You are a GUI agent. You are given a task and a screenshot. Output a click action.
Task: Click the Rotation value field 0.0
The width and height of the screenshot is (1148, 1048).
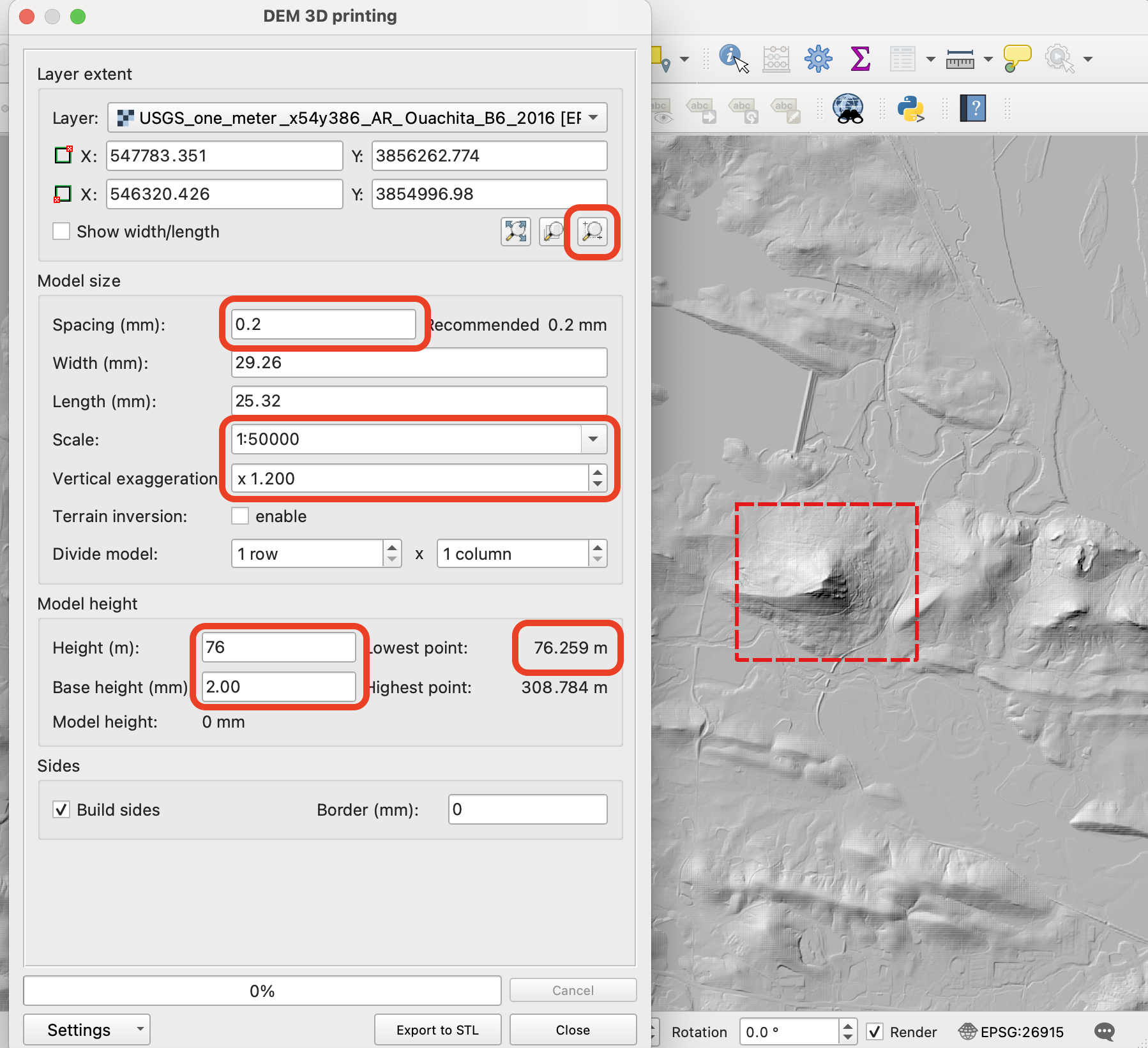789,1031
